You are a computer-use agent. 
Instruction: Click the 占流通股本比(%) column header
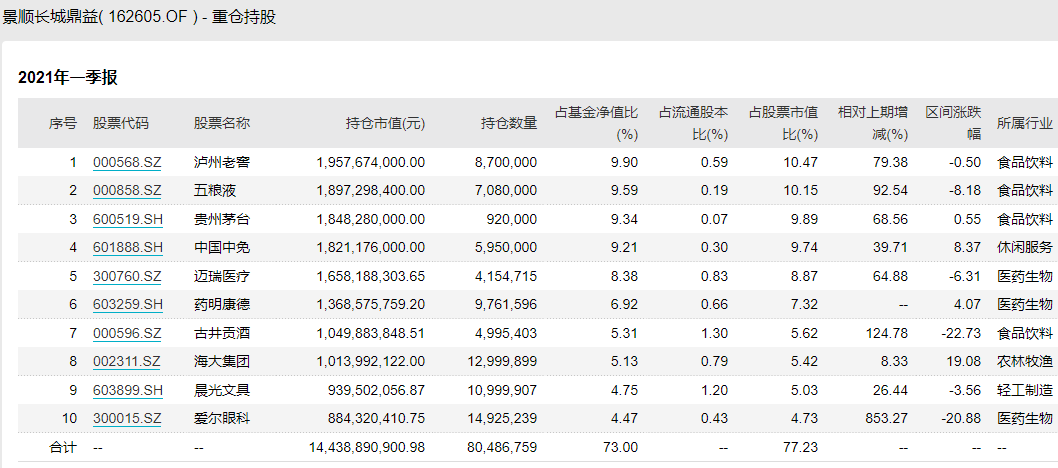(694, 123)
